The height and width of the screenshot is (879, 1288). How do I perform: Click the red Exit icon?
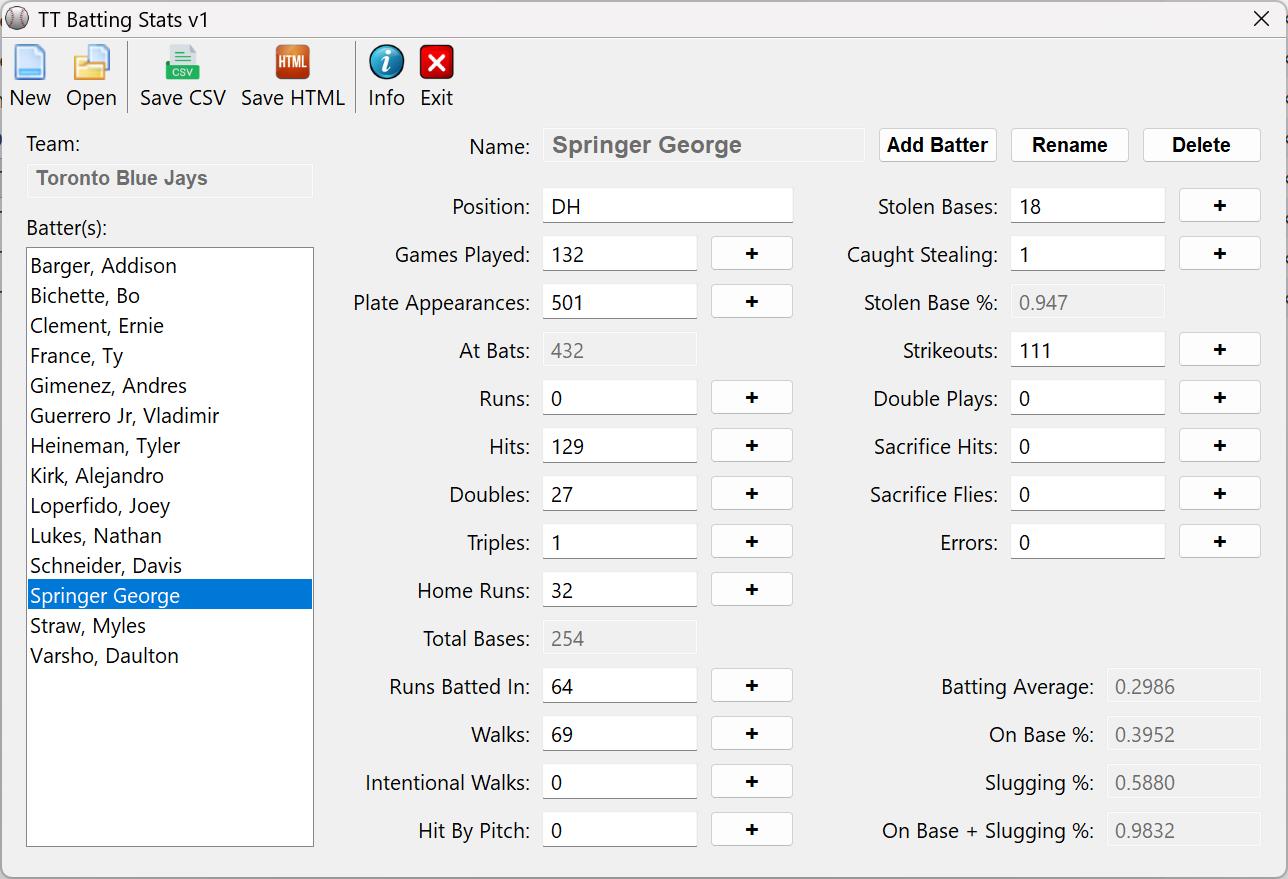[x=436, y=64]
